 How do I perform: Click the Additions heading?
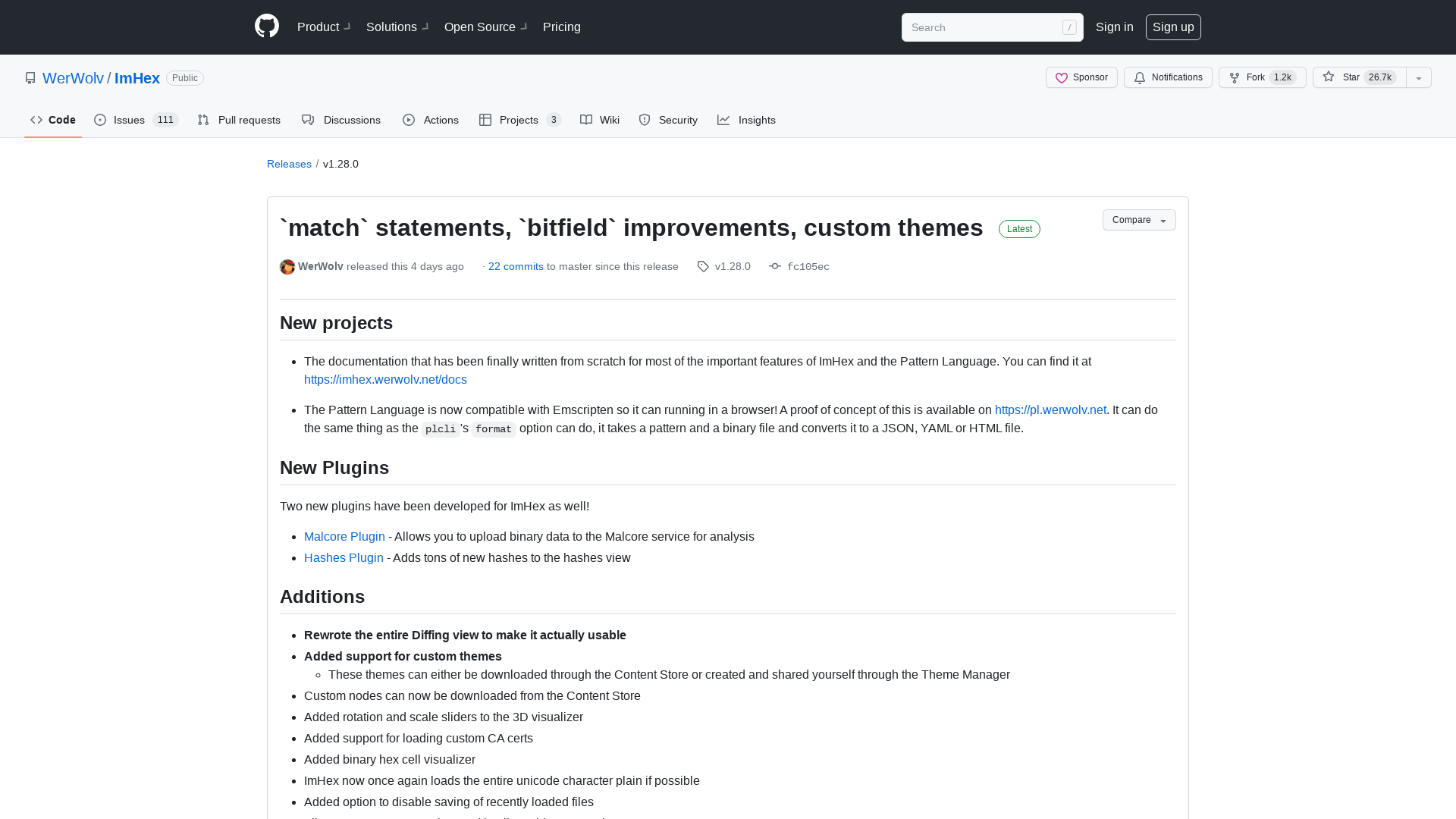[322, 597]
